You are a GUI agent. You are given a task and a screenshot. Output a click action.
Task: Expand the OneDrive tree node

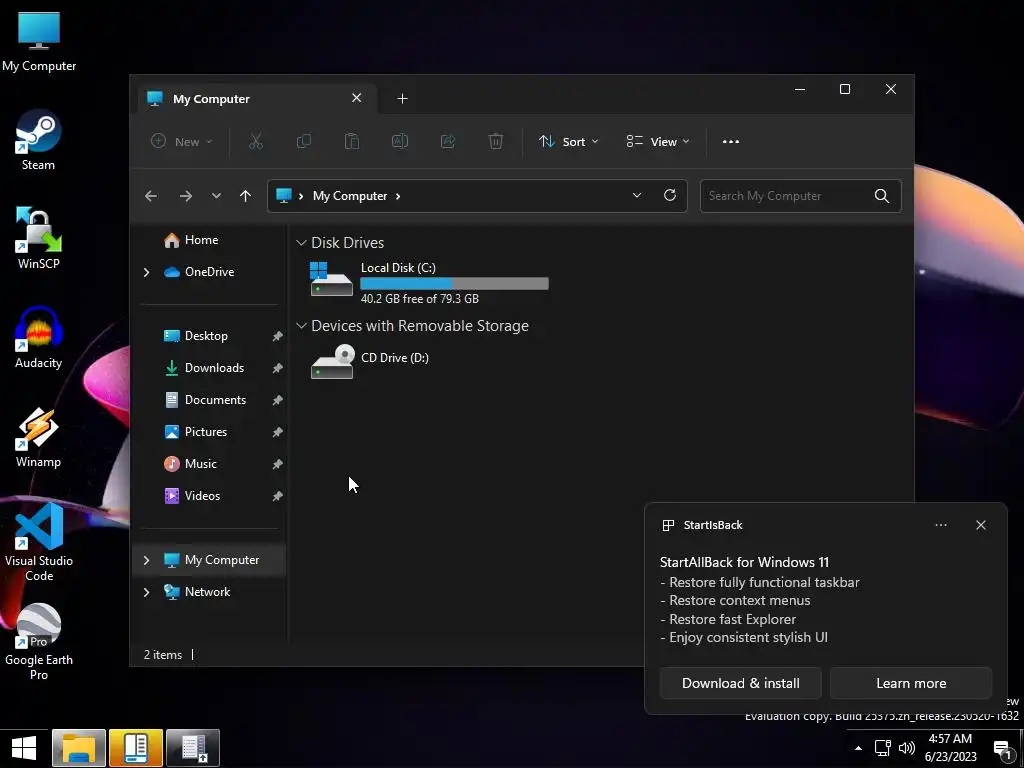pyautogui.click(x=146, y=272)
